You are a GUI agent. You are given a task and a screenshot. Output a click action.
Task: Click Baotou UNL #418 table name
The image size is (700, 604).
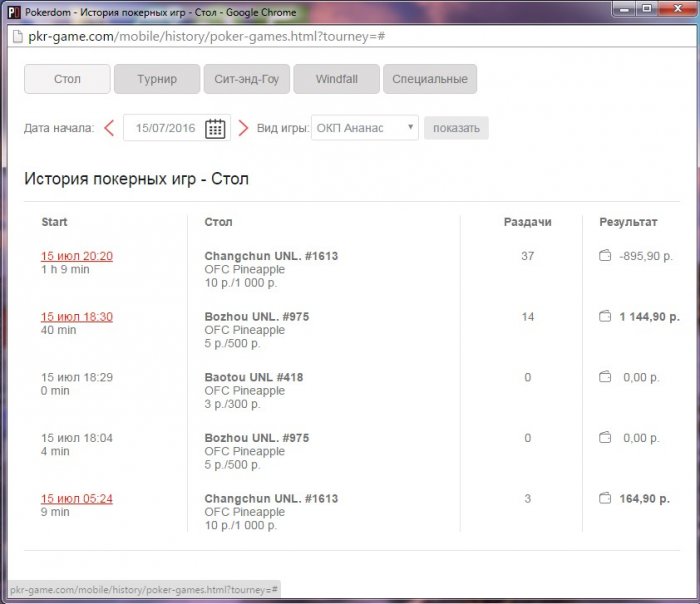coord(254,377)
